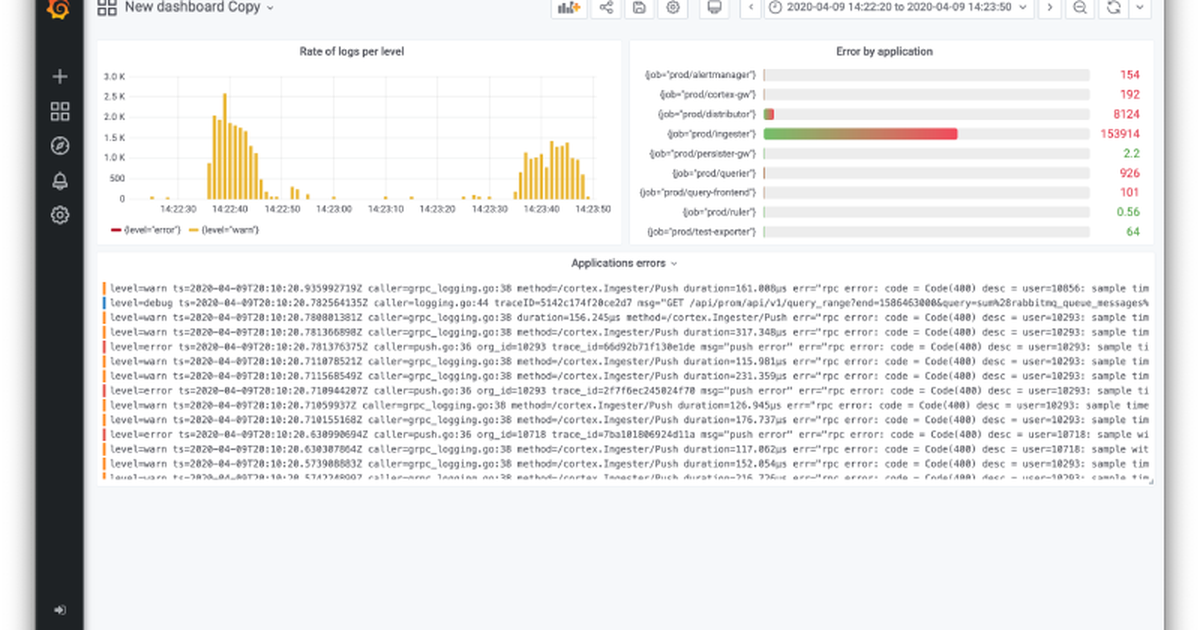Open Configuration gear icon in sidebar
Screen dimensions: 1200x630
(x=60, y=215)
